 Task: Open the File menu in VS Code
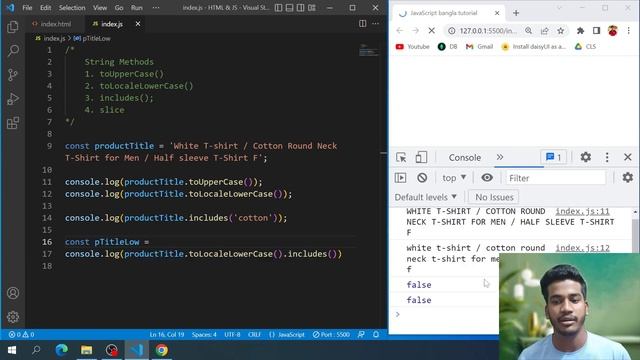27,8
